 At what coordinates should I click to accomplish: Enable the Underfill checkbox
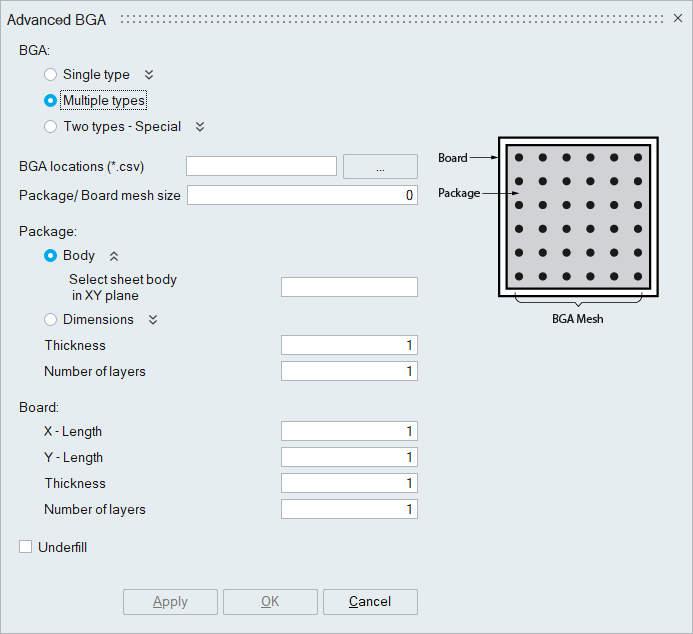[26, 547]
